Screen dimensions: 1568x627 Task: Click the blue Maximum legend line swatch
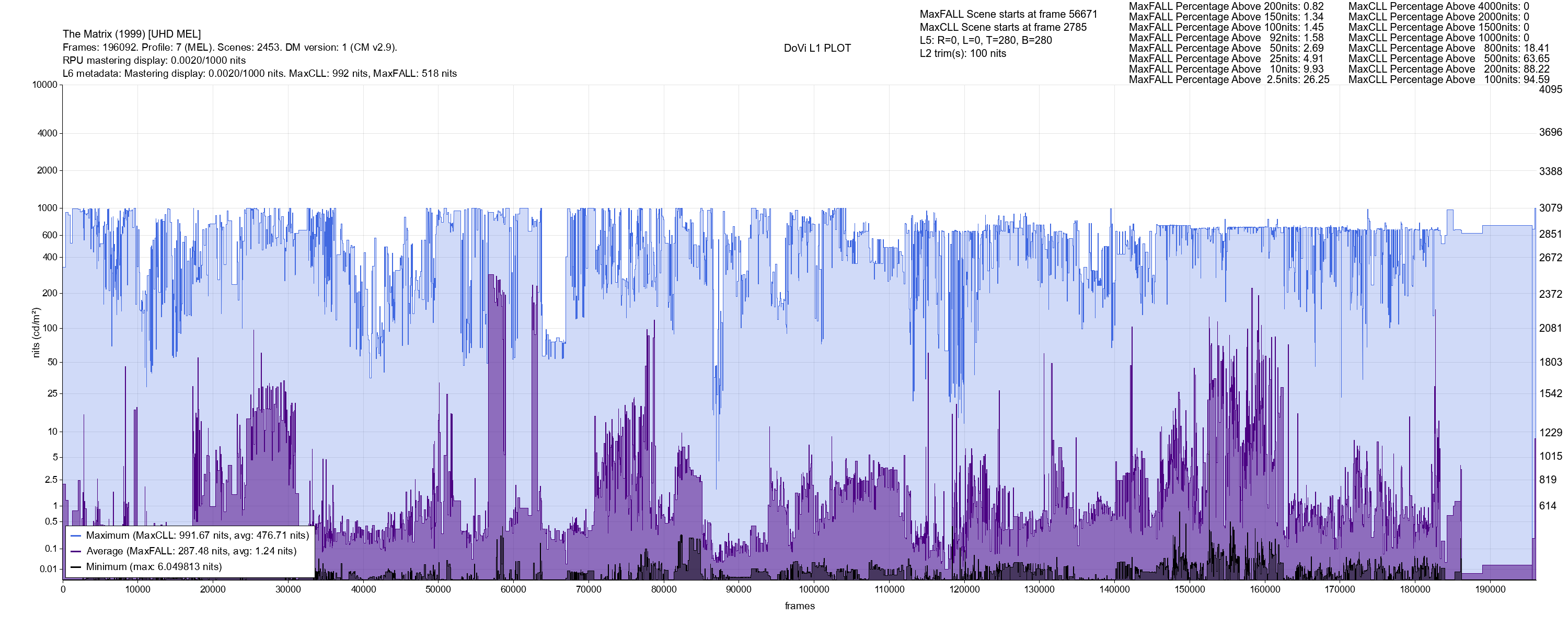pos(76,536)
